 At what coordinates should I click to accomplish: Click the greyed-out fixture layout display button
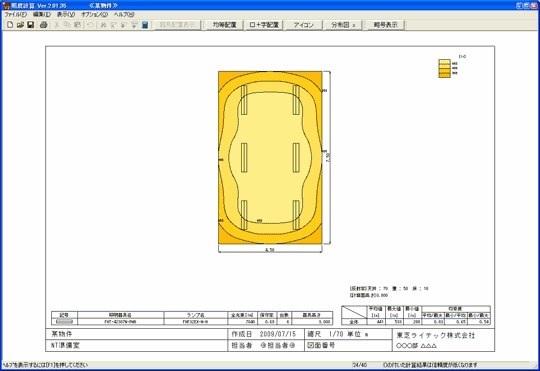[x=177, y=25]
